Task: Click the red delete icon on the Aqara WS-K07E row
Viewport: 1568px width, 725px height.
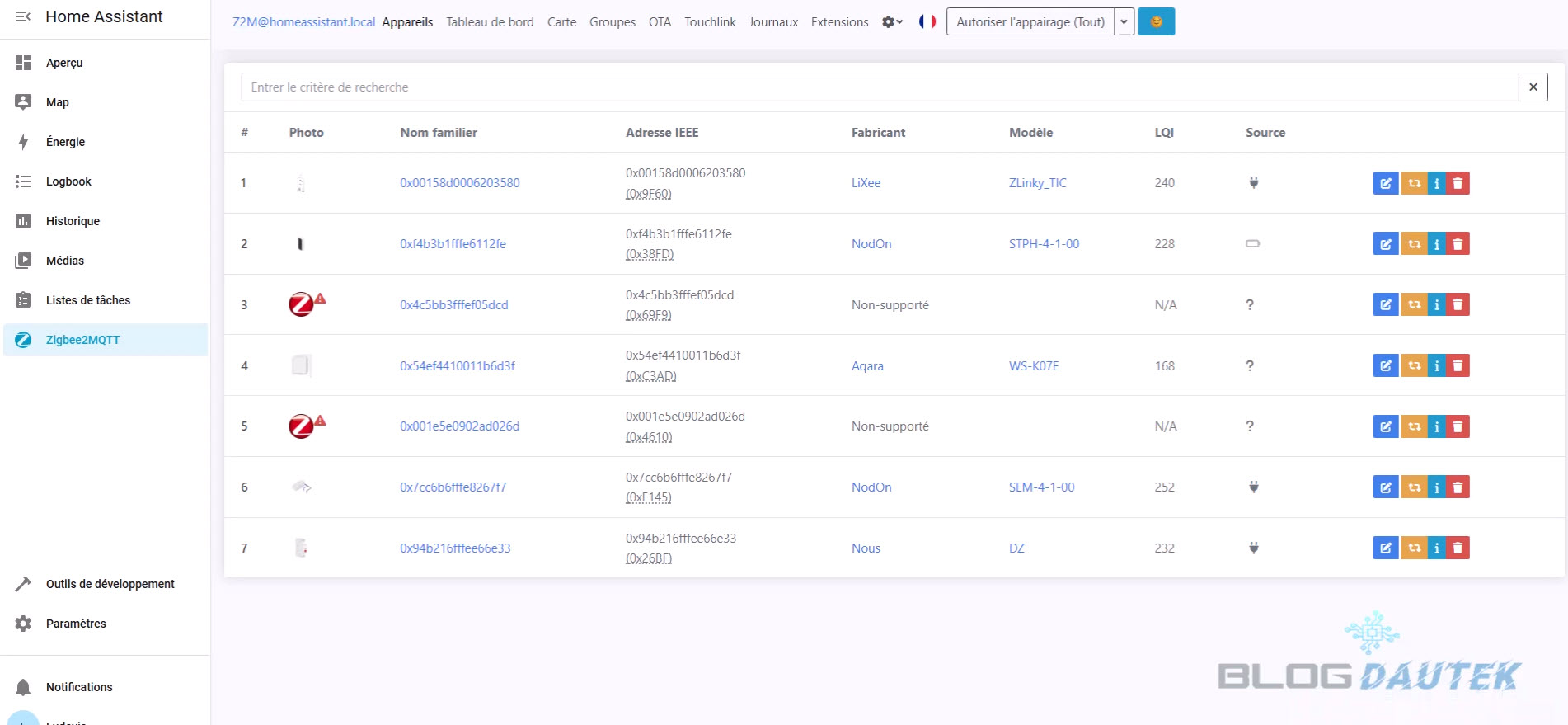Action: (1458, 365)
